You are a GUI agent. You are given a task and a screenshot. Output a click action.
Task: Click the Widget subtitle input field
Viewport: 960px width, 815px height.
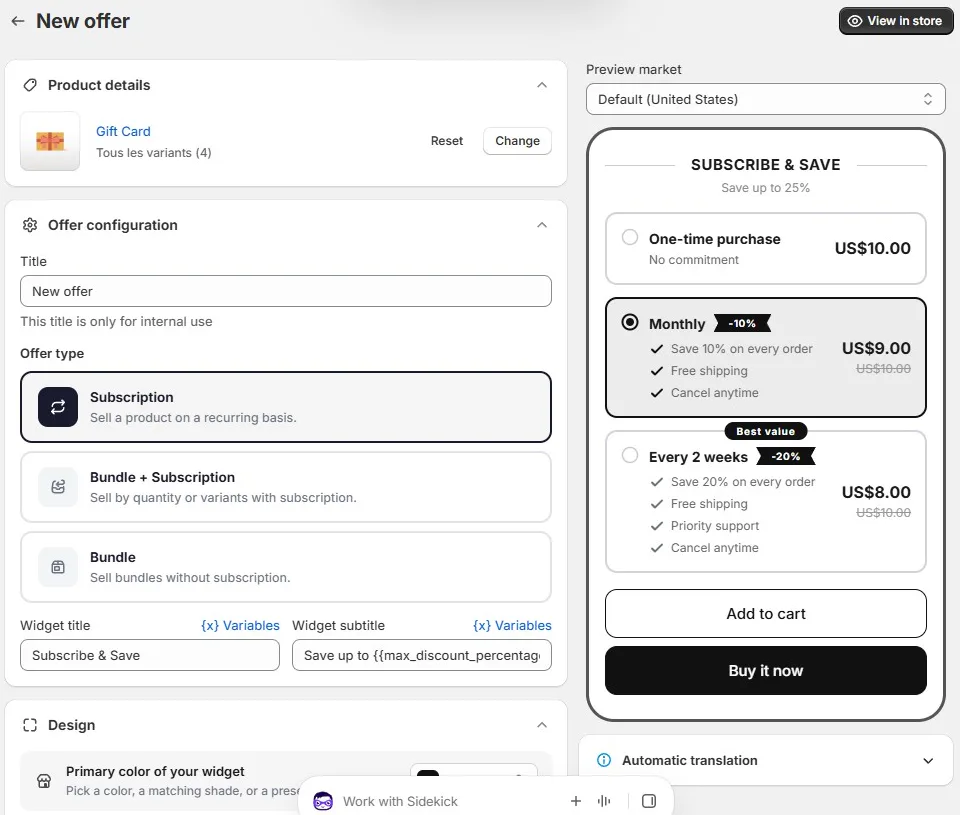(x=422, y=655)
